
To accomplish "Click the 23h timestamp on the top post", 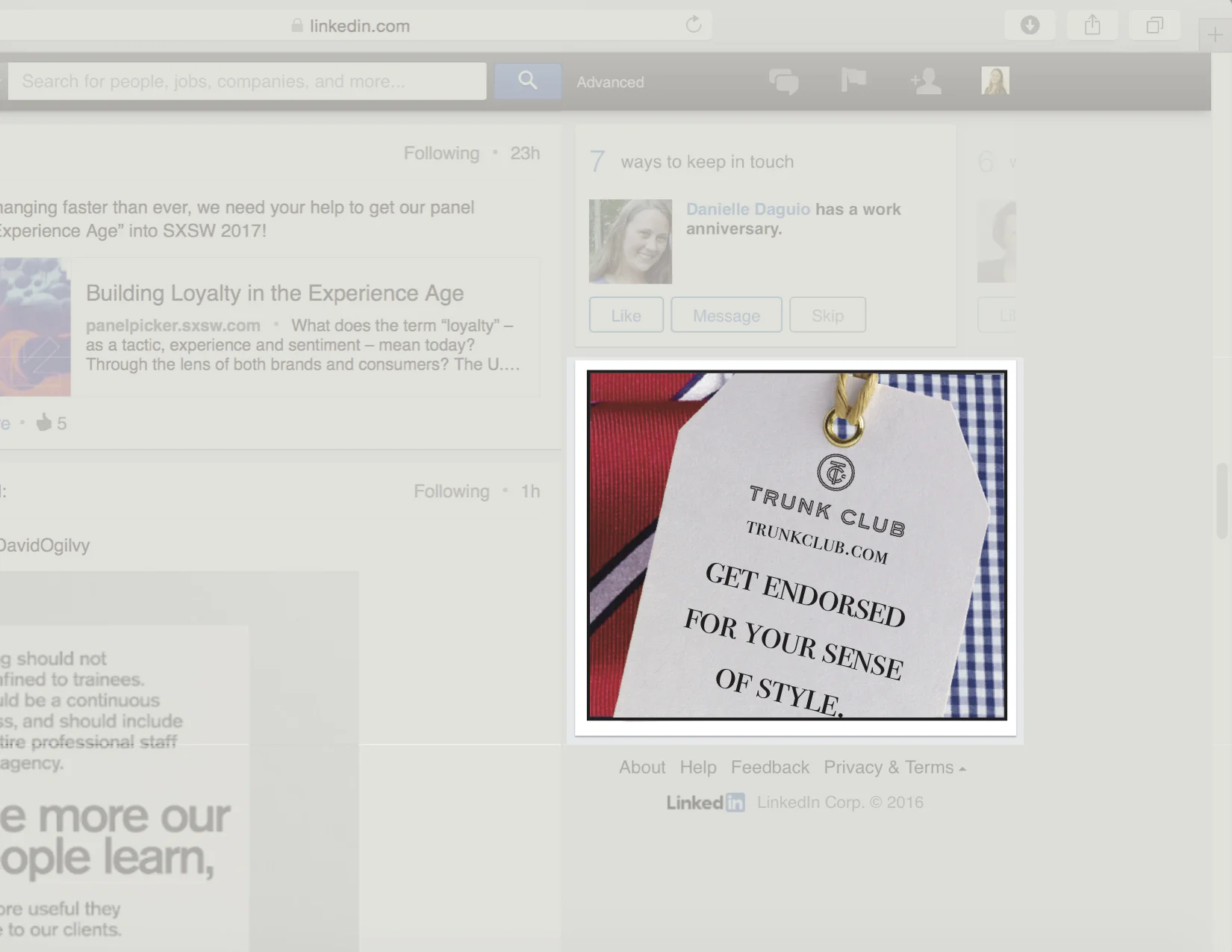I will [525, 153].
